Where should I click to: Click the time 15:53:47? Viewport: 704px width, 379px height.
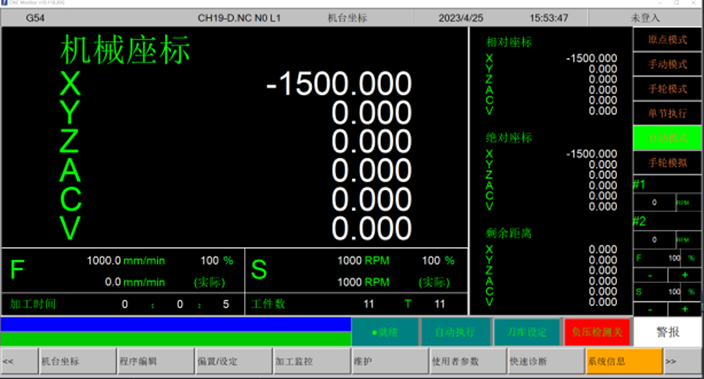(x=549, y=18)
